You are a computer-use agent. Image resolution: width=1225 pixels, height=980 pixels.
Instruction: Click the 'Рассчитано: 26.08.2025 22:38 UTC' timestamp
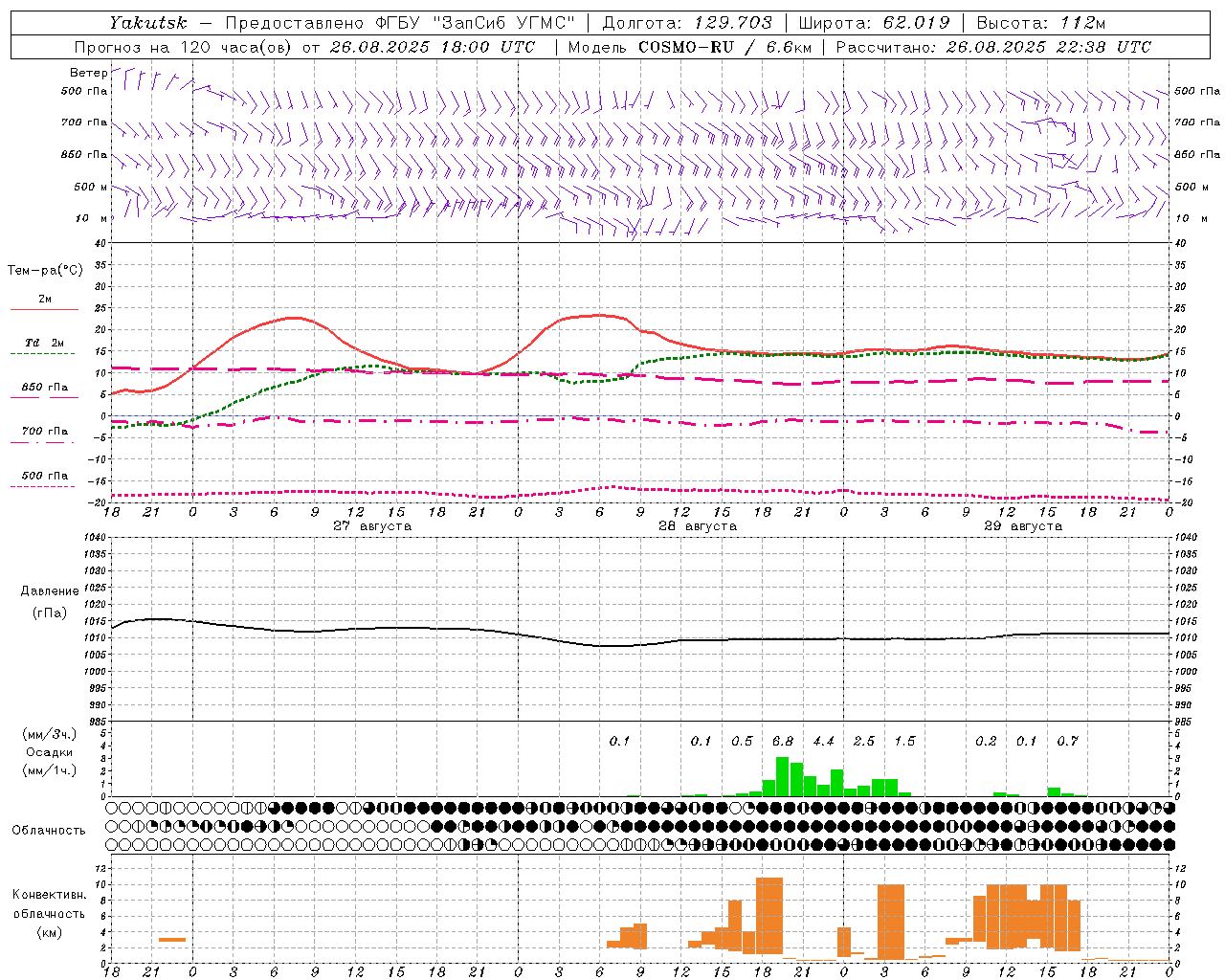click(x=993, y=47)
